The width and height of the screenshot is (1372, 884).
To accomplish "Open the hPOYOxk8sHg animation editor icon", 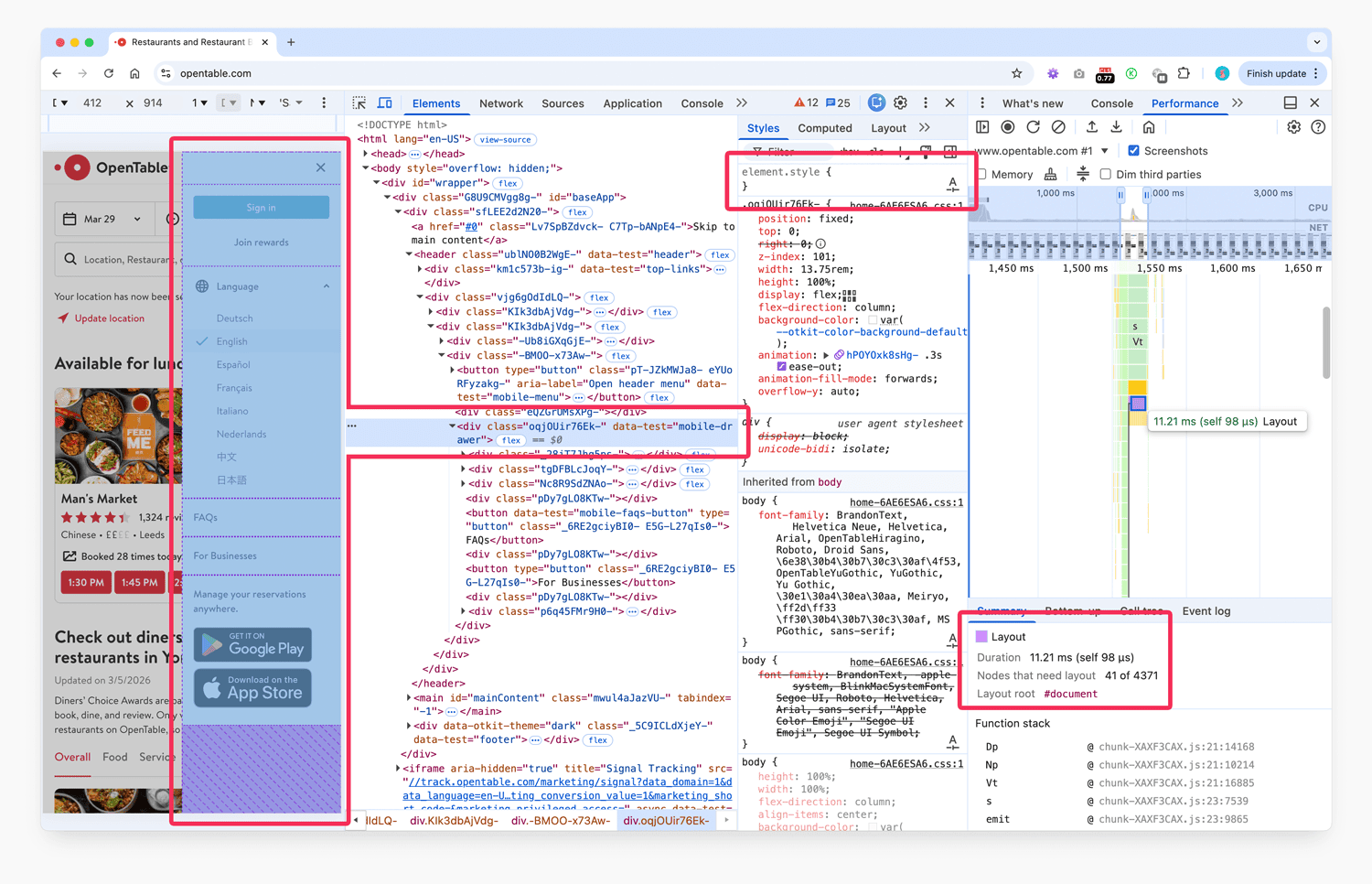I will click(x=839, y=355).
